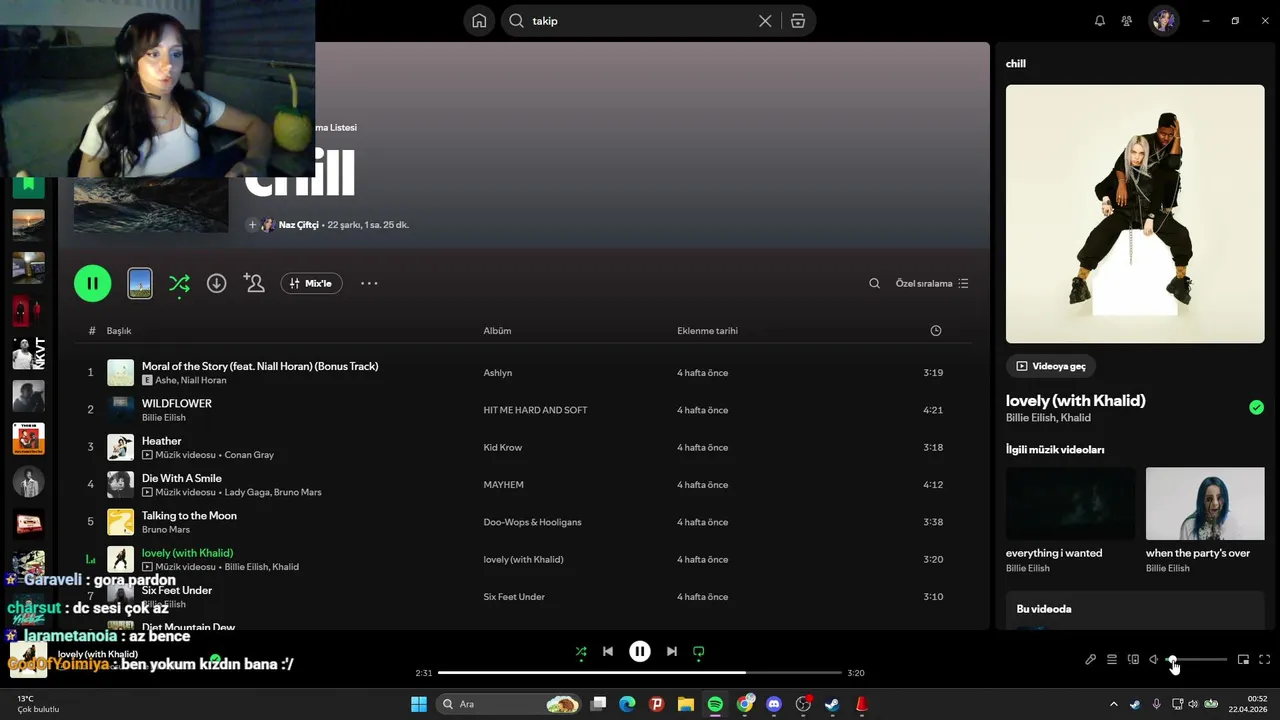Open the Heather track
The image size is (1280, 720).
click(161, 441)
